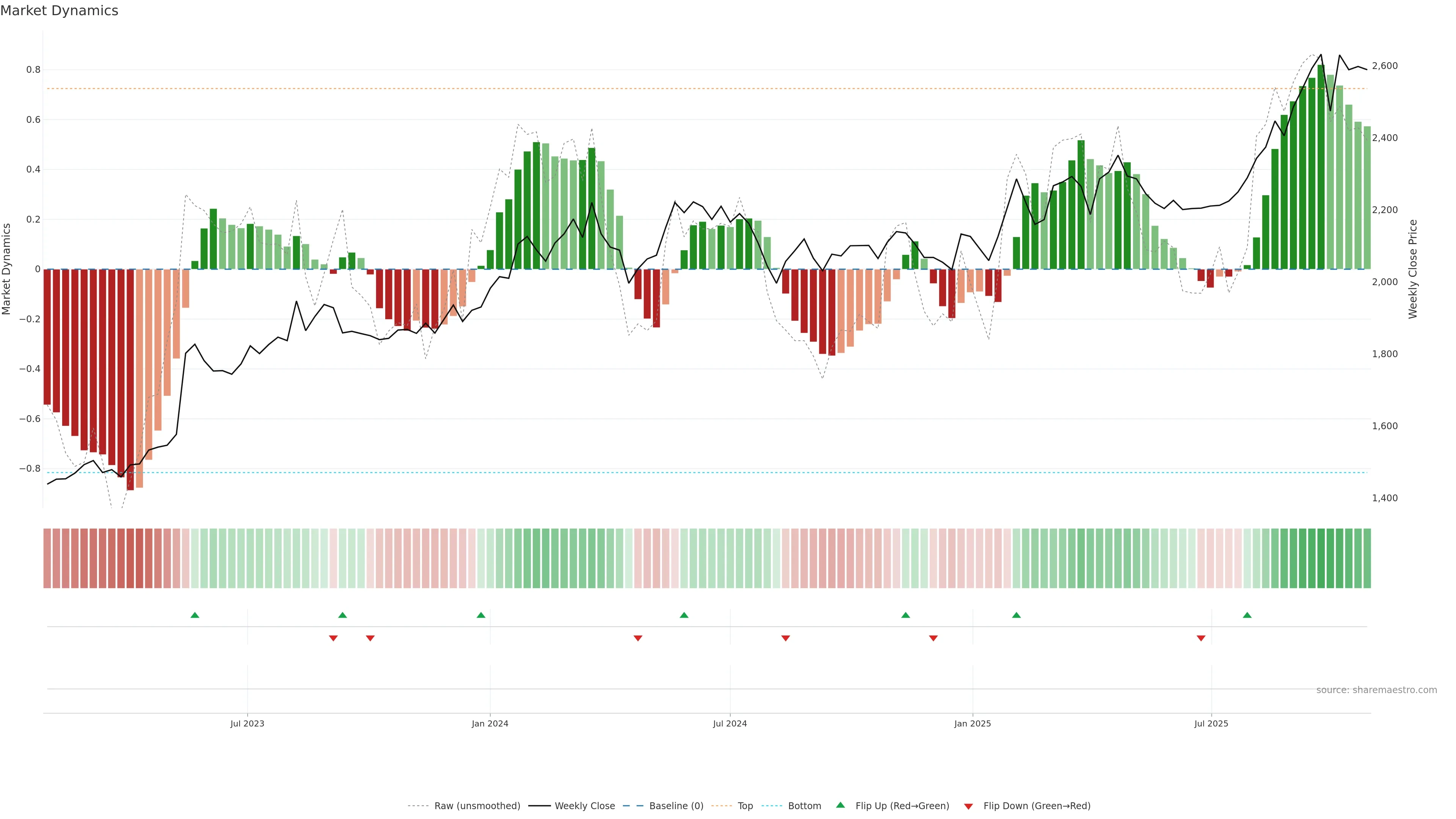The image size is (1456, 819).
Task: Toggle the Baseline (0) legend entry
Action: point(676,806)
